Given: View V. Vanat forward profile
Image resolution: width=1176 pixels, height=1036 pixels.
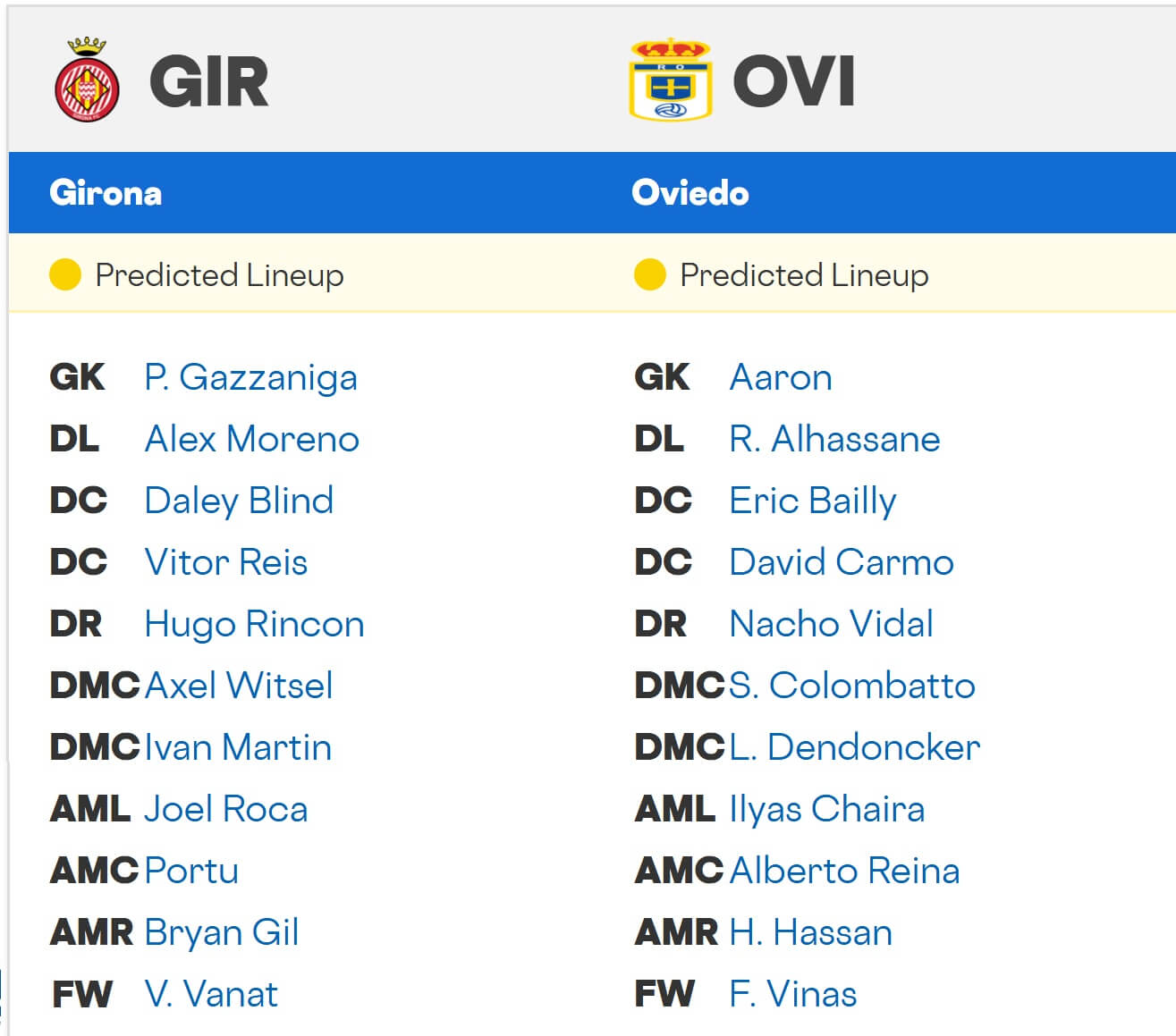Looking at the screenshot, I should click(211, 994).
